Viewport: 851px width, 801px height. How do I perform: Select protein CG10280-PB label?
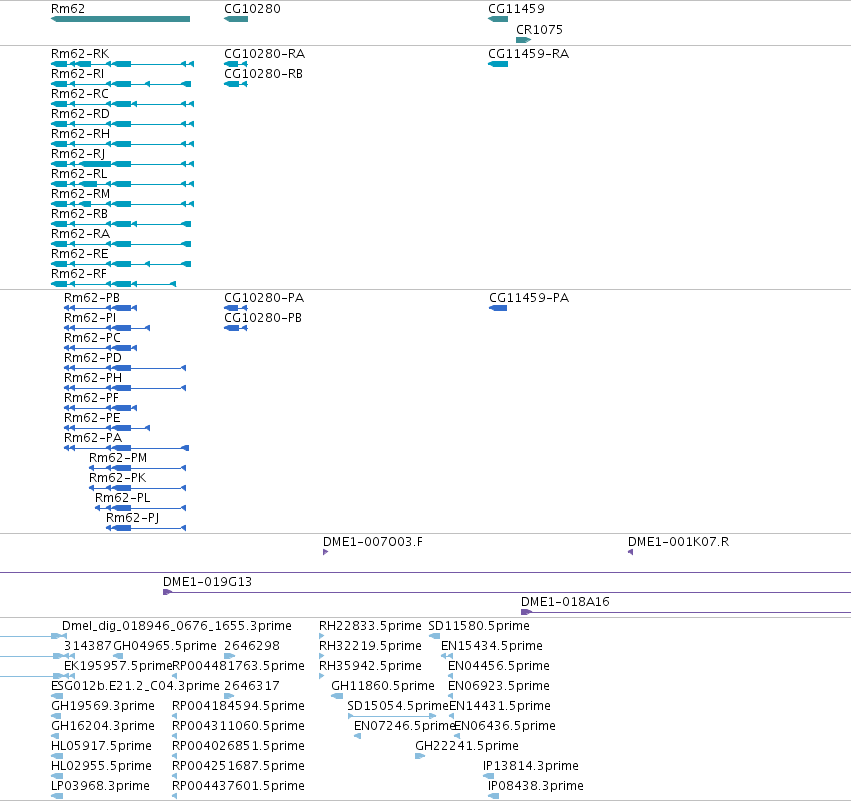tap(263, 318)
